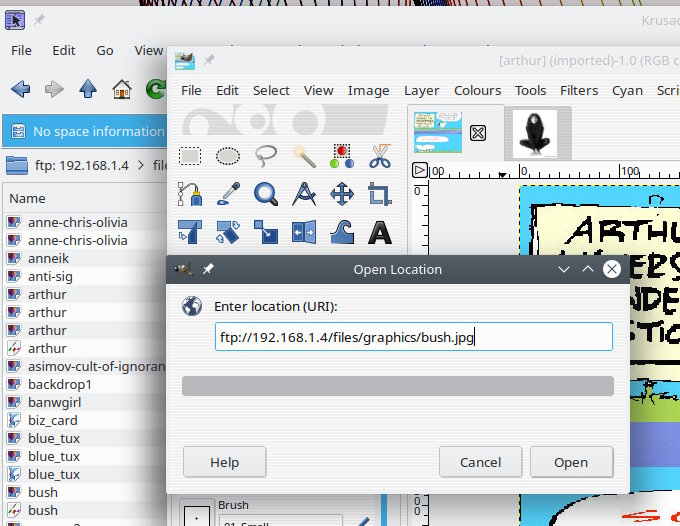Select the Text tool
The width and height of the screenshot is (680, 526).
point(380,232)
